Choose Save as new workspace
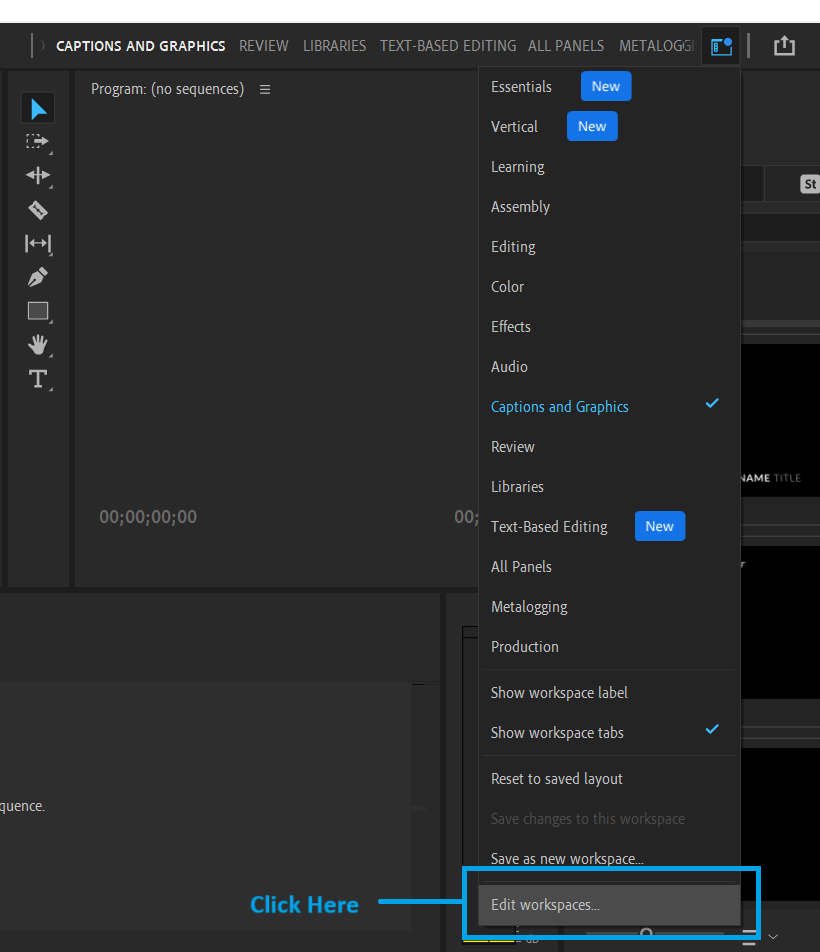The width and height of the screenshot is (820, 952). pos(567,858)
